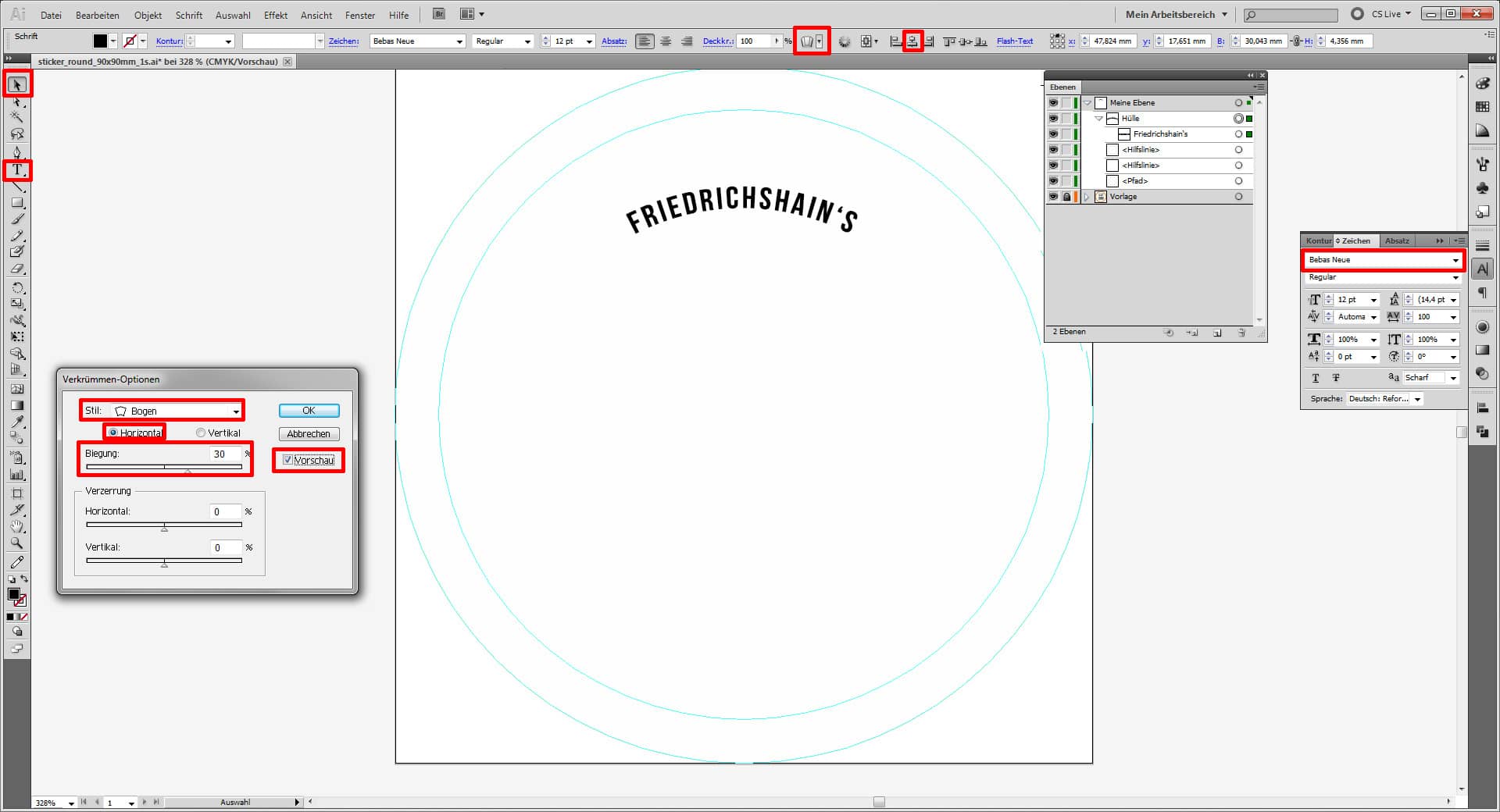Open the Effekt menu
This screenshot has width=1500, height=812.
coord(275,15)
